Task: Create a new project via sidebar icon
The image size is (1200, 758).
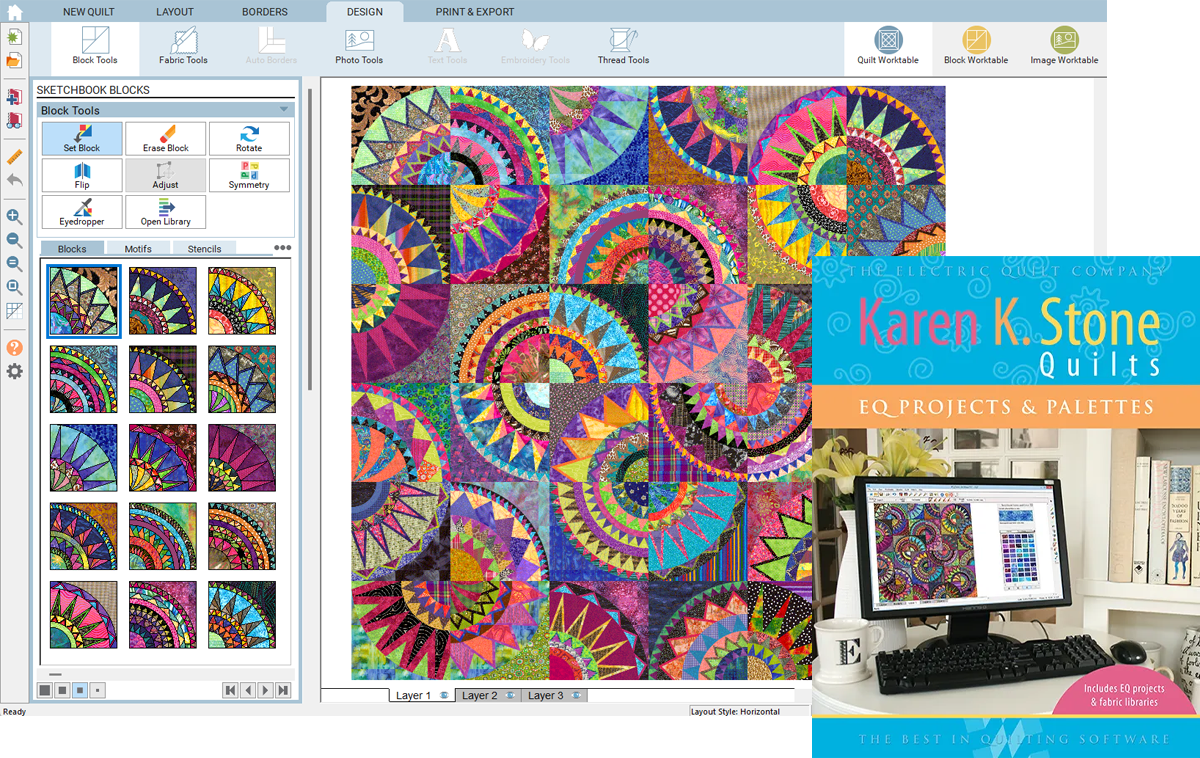Action: coord(14,37)
